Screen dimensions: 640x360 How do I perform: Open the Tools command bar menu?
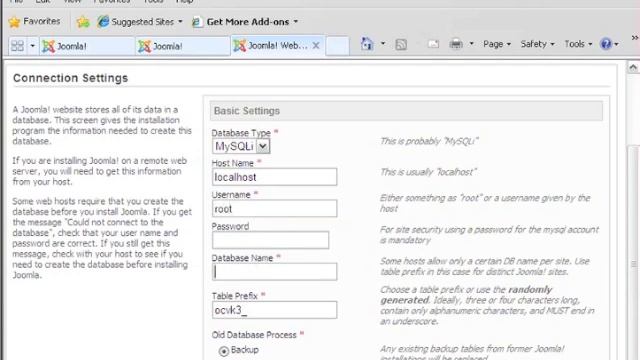coord(578,44)
